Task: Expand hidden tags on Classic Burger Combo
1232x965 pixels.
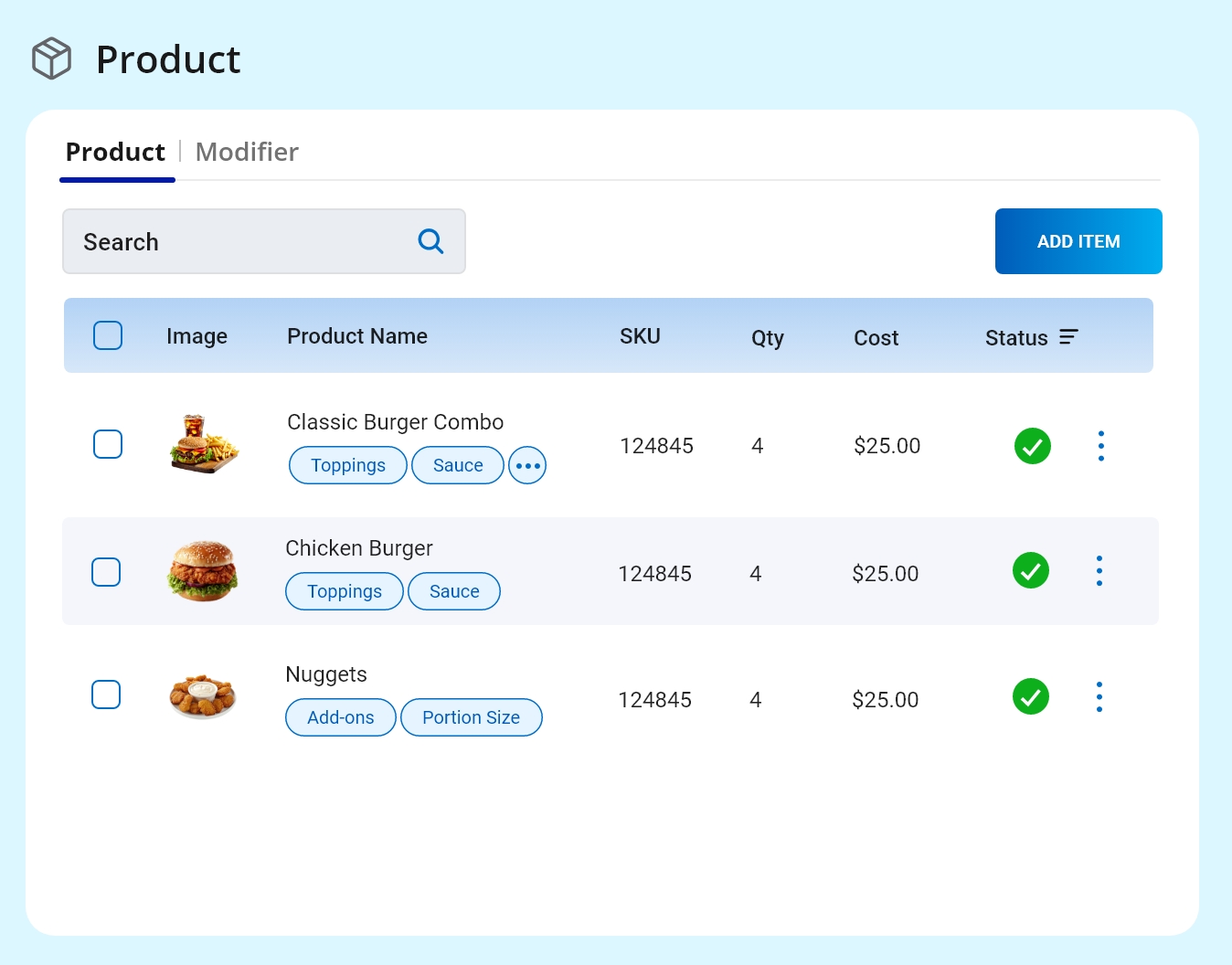Action: pyautogui.click(x=527, y=465)
